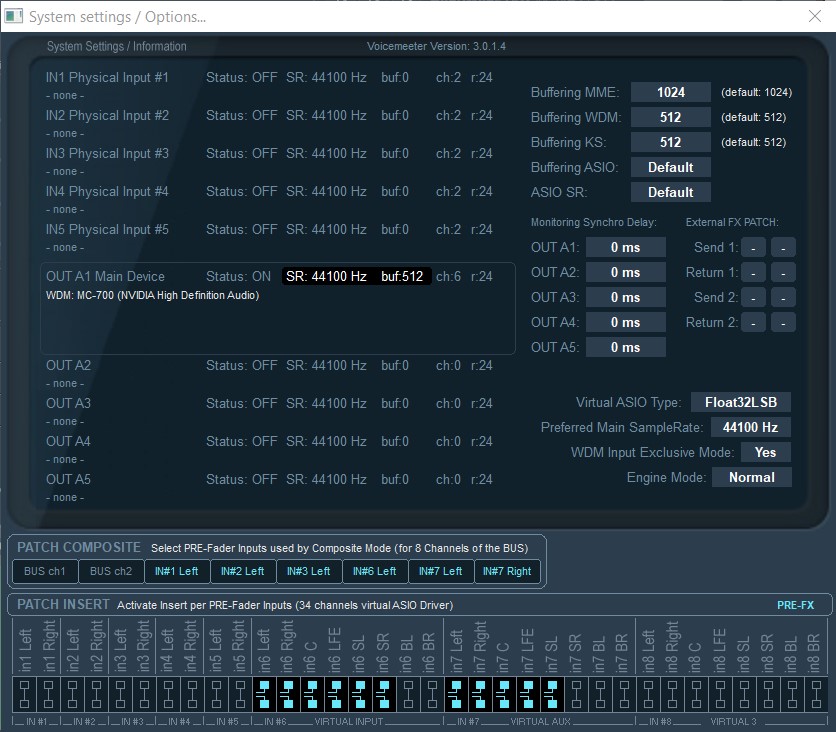
Task: Disable WDM Input Exclusive Mode
Action: click(x=765, y=452)
